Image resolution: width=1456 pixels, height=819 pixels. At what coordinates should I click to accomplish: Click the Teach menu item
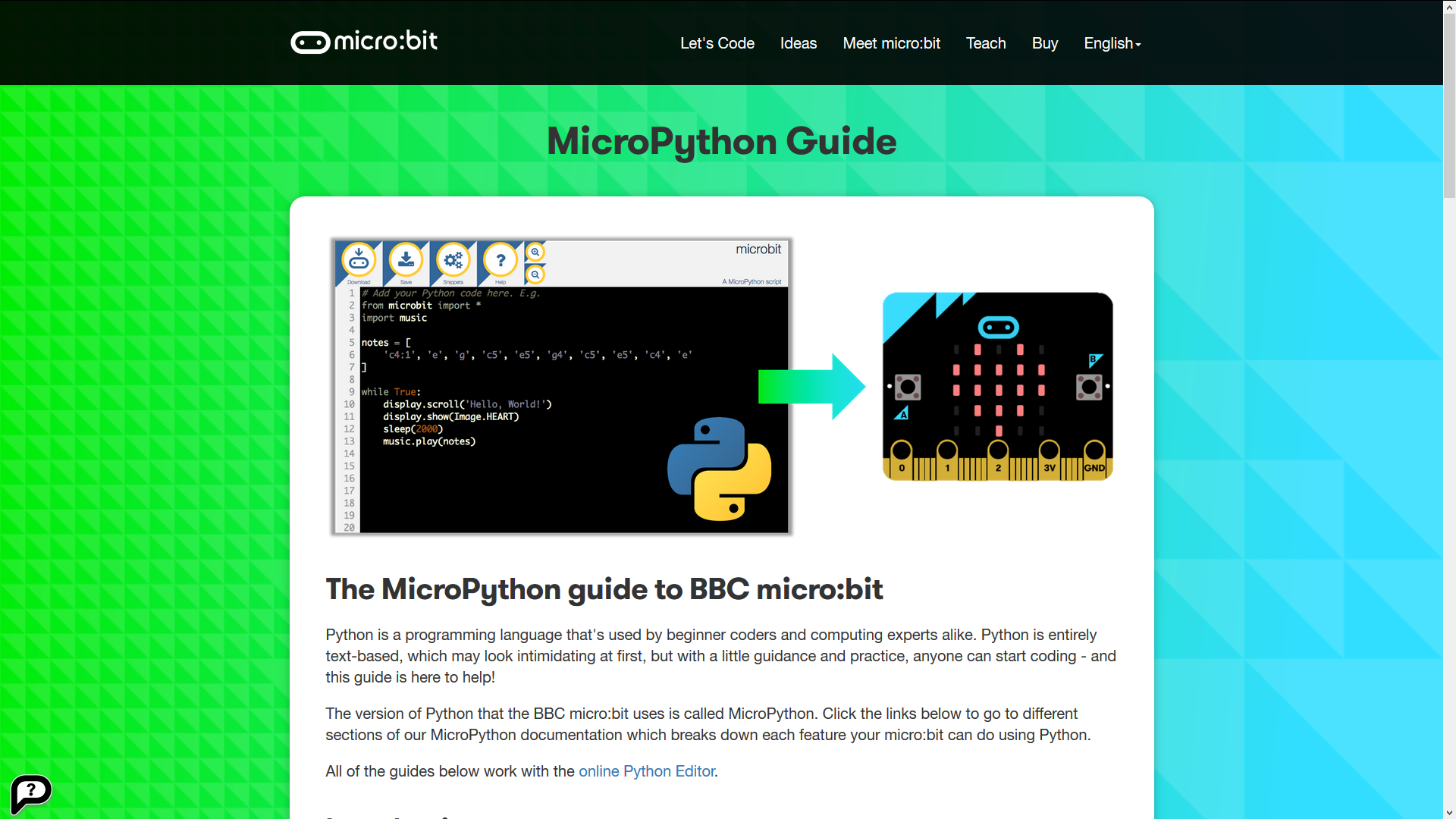[x=985, y=42]
